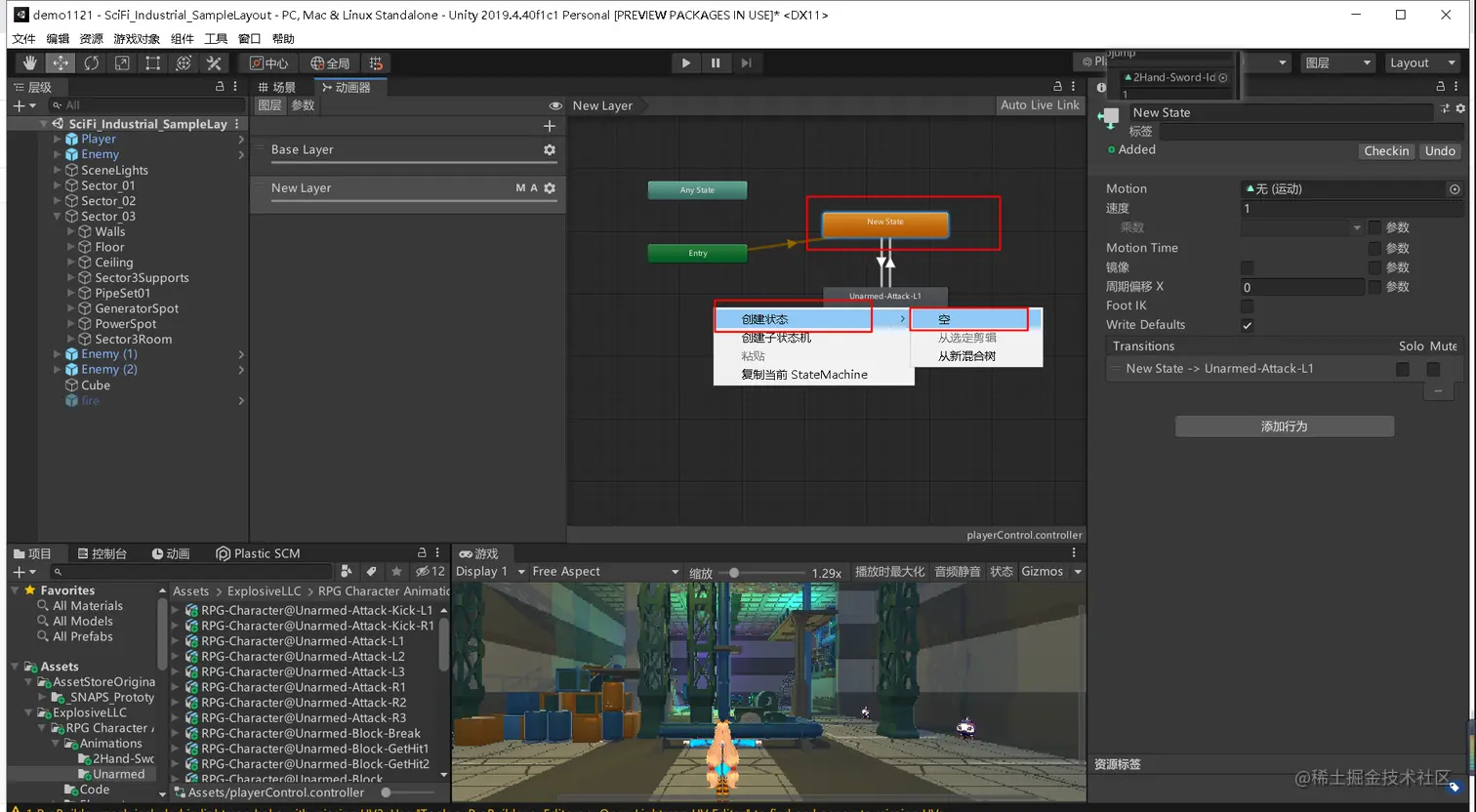The height and width of the screenshot is (812, 1476).
Task: Click 创建子状态机 in context menu
Action: click(x=814, y=338)
